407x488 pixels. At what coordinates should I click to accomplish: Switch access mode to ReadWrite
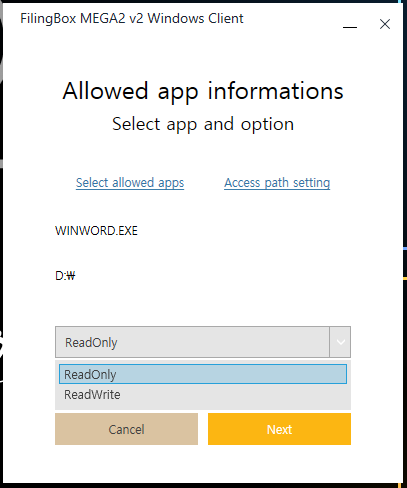coord(203,395)
